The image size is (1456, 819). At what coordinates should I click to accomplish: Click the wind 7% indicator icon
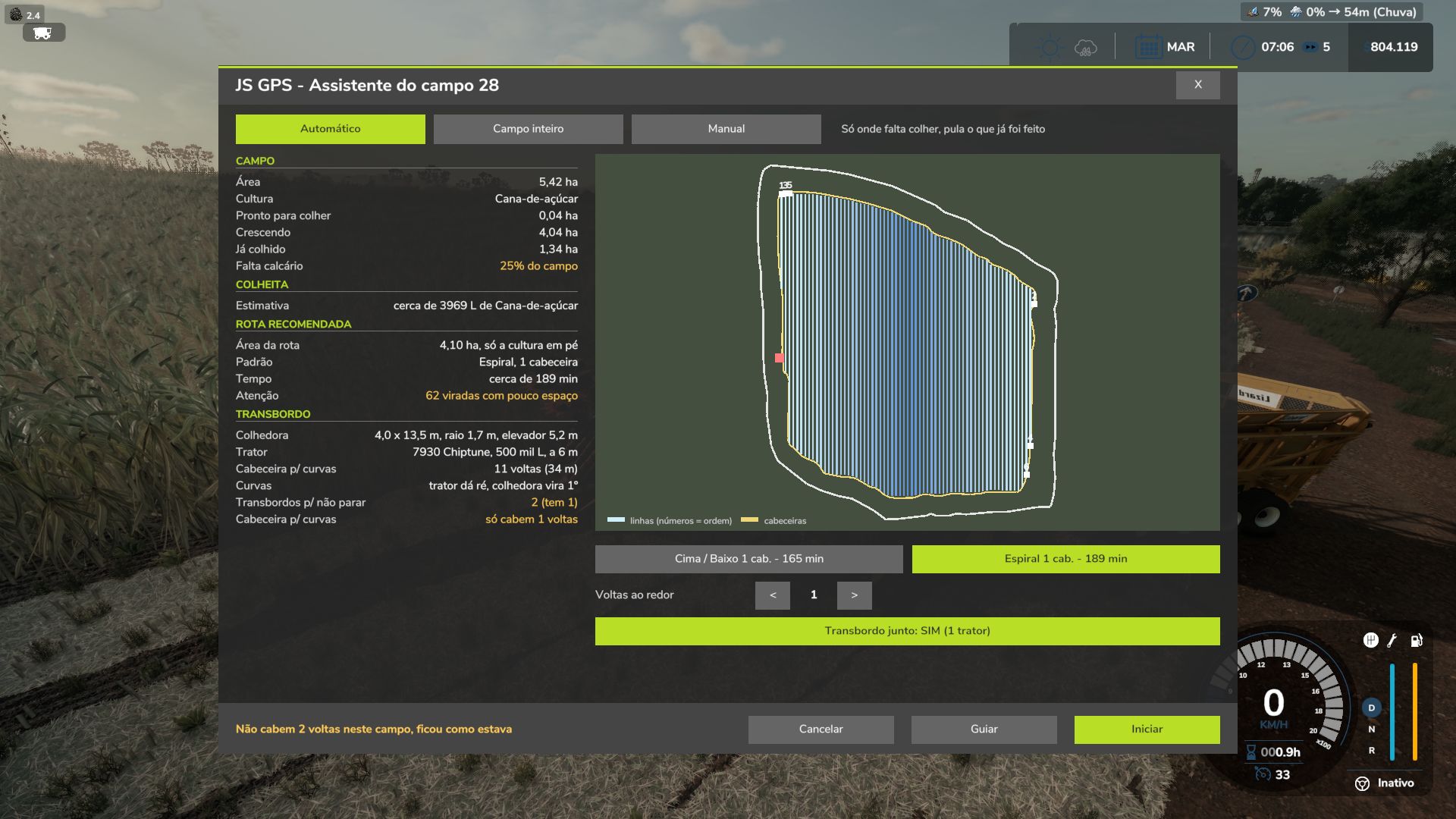(x=1253, y=12)
